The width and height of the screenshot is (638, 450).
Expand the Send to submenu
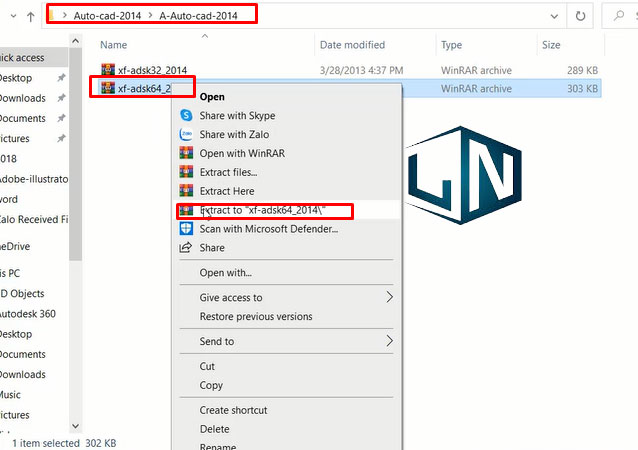(x=287, y=341)
